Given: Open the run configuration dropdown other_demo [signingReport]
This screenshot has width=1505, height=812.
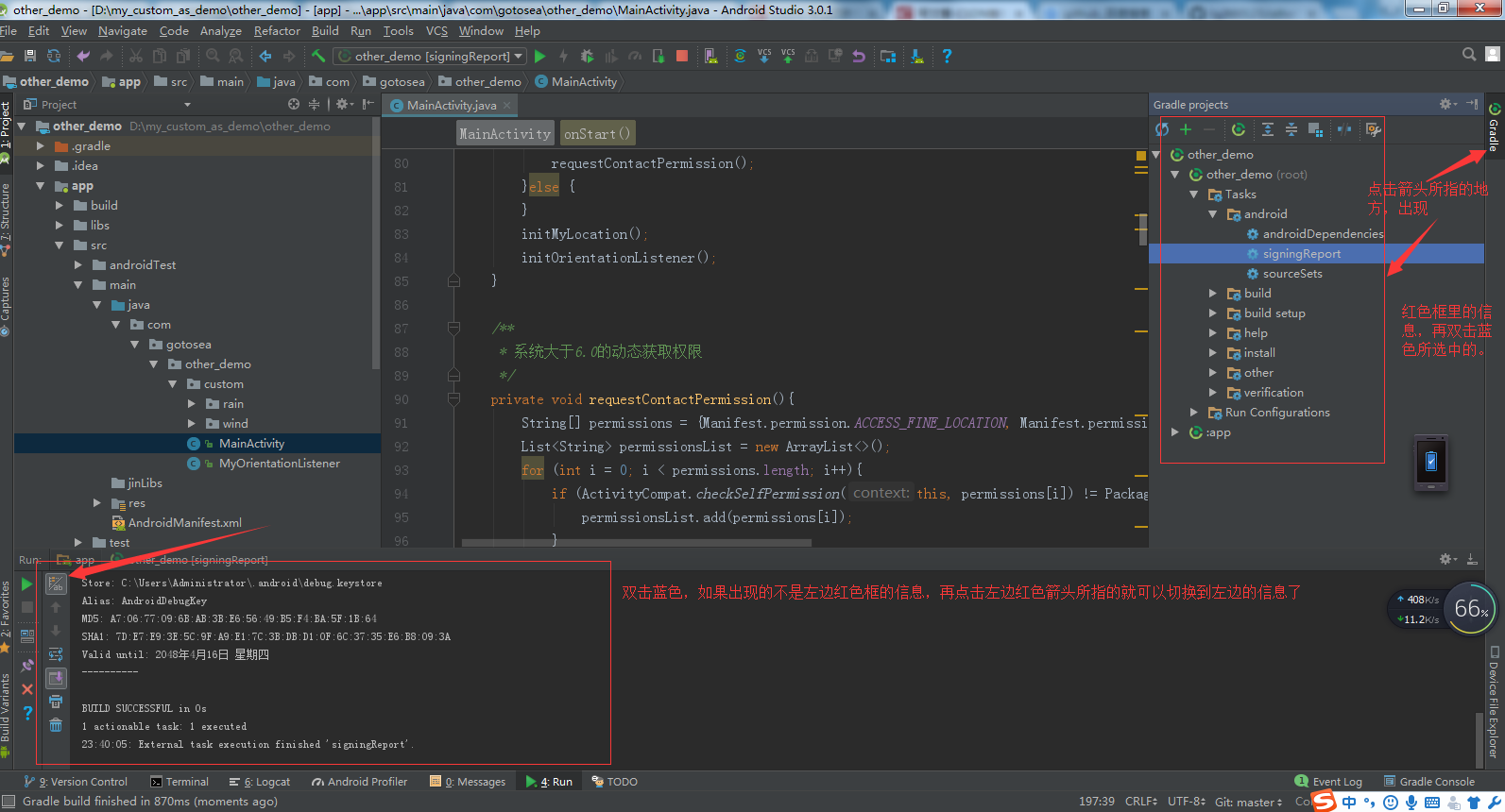Looking at the screenshot, I should tap(430, 56).
